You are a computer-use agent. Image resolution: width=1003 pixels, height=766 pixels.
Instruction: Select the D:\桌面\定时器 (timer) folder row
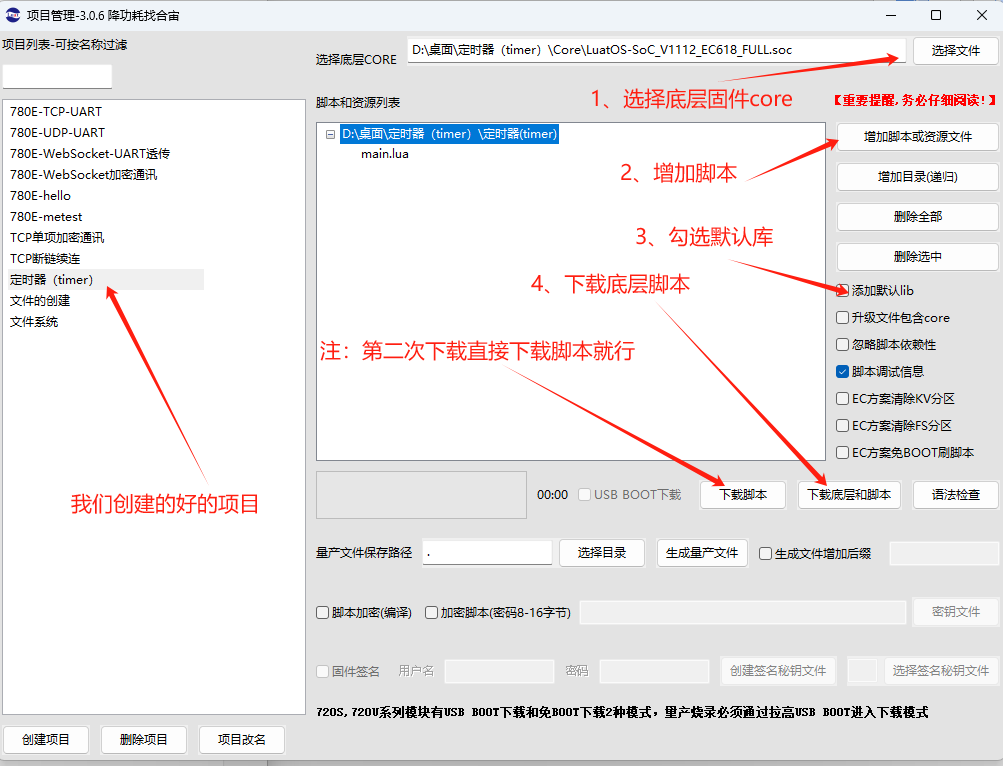[x=449, y=134]
